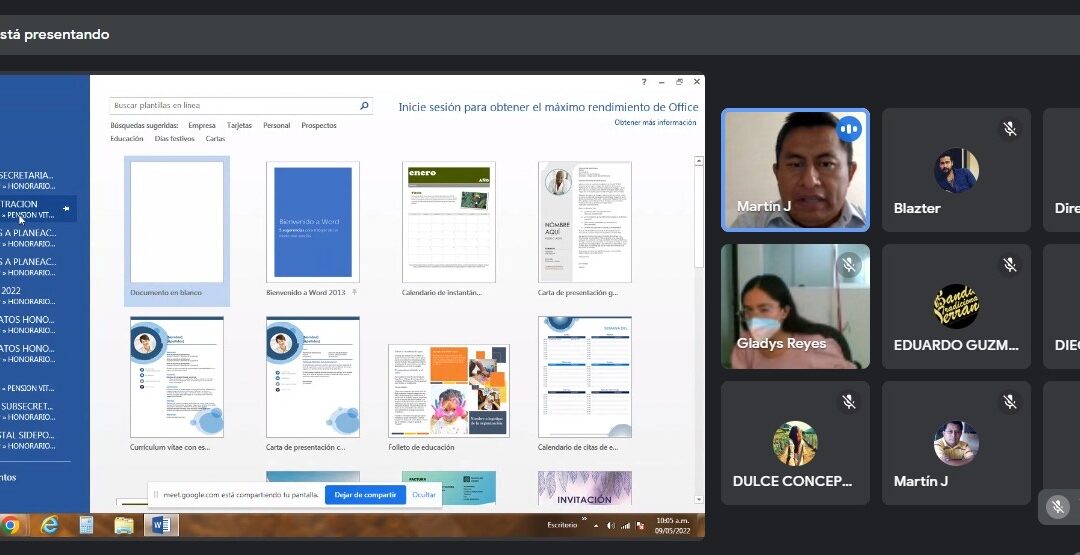The width and height of the screenshot is (1080, 555).
Task: Select the Tarjetas suggested search category
Action: click(x=239, y=126)
